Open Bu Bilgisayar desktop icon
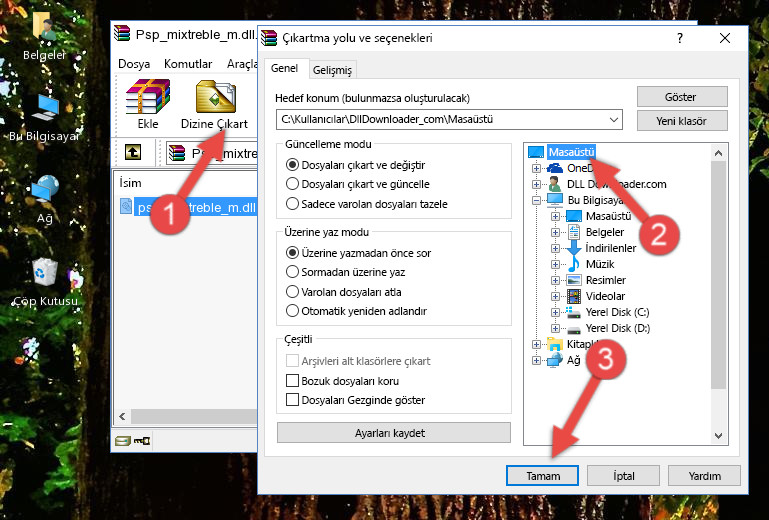 pyautogui.click(x=44, y=118)
